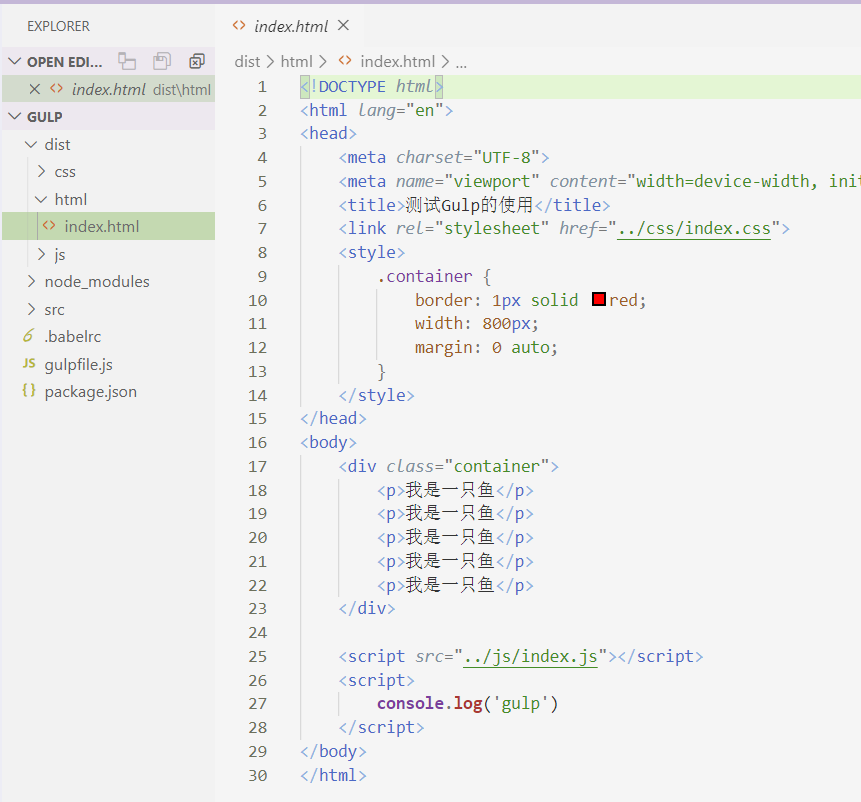Click html in the breadcrumb path
This screenshot has width=861, height=802.
click(x=297, y=61)
